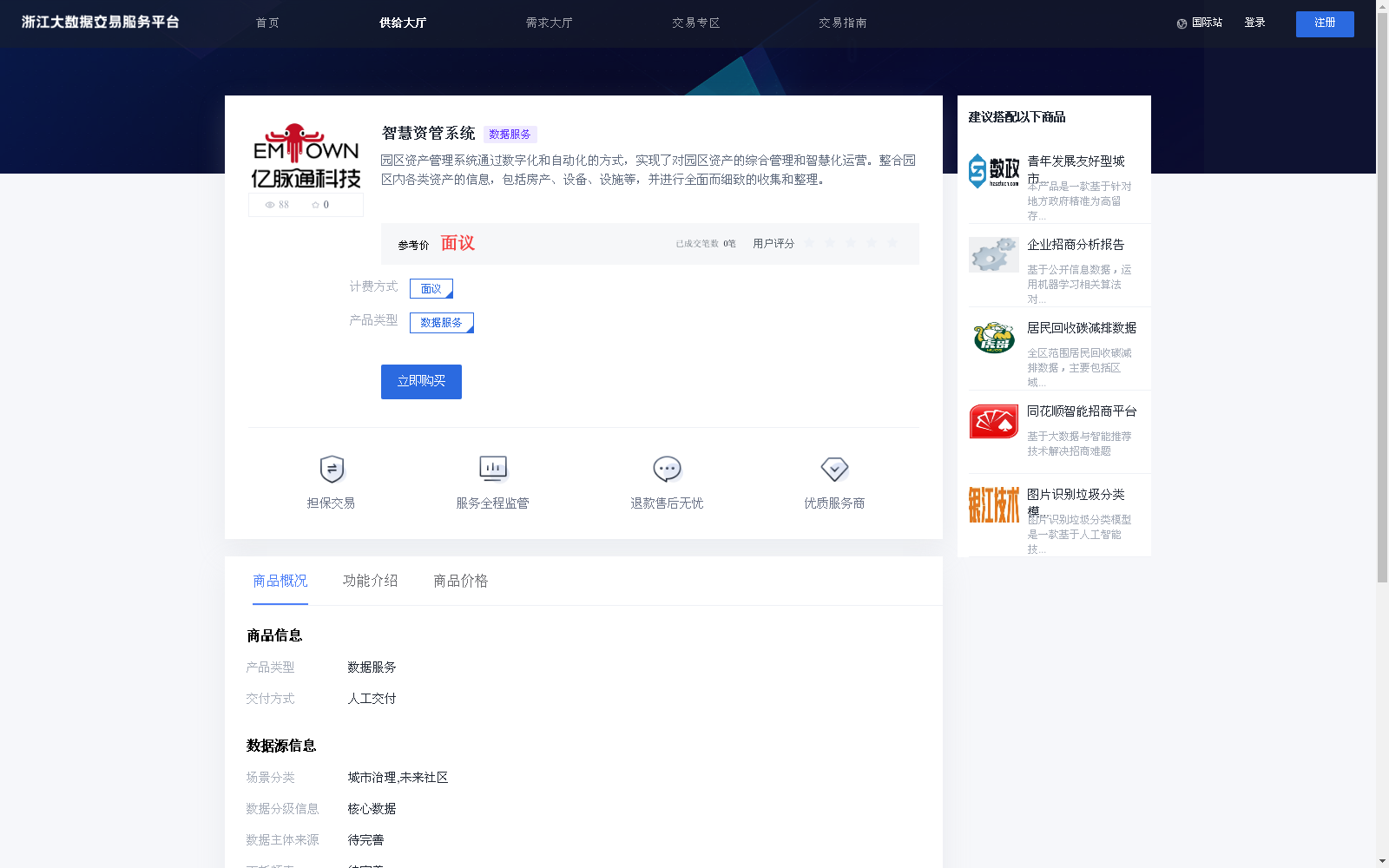Click the 服务全程监管 monitor icon

point(493,469)
